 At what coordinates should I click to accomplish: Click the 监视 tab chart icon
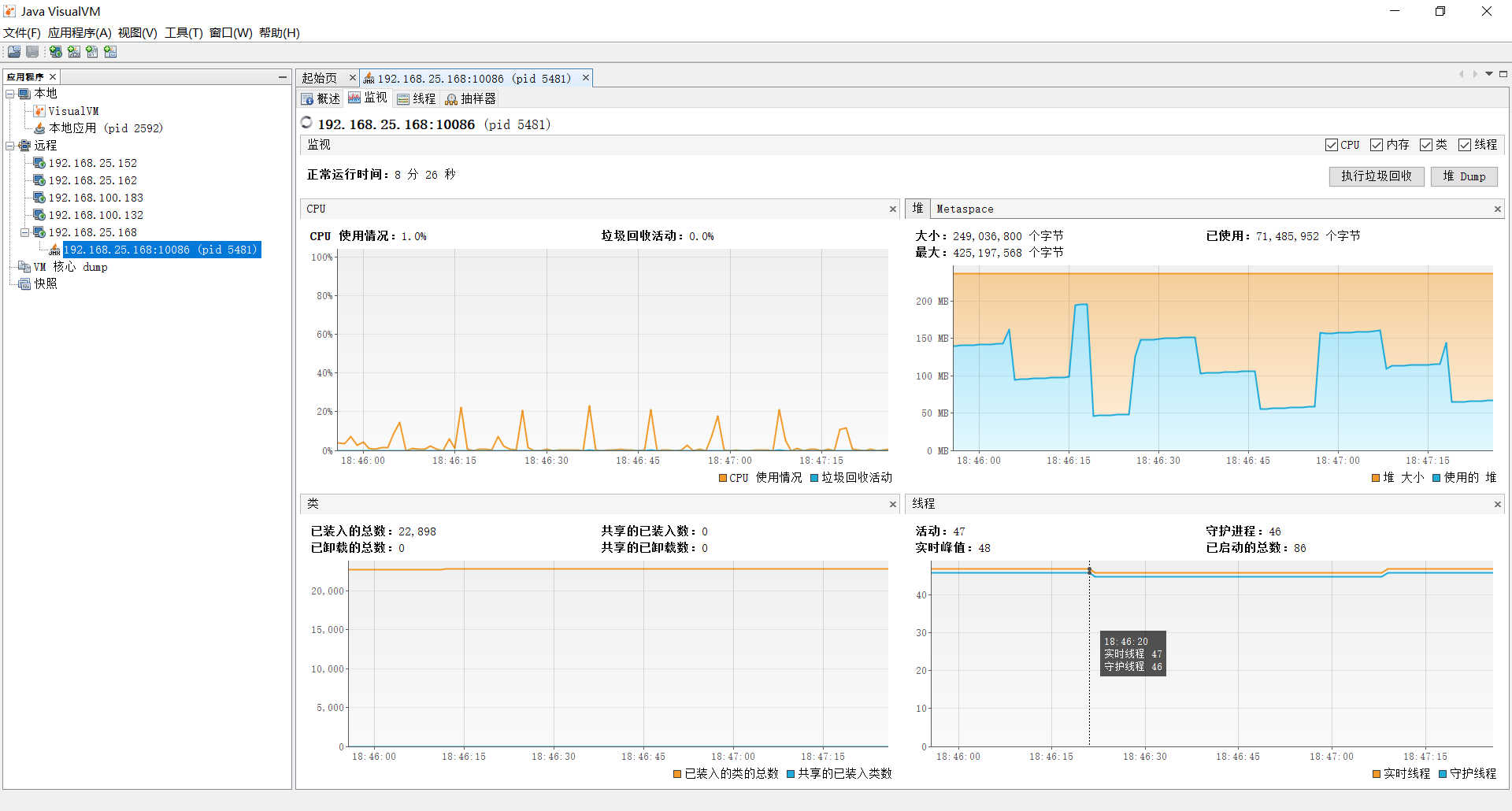click(354, 98)
